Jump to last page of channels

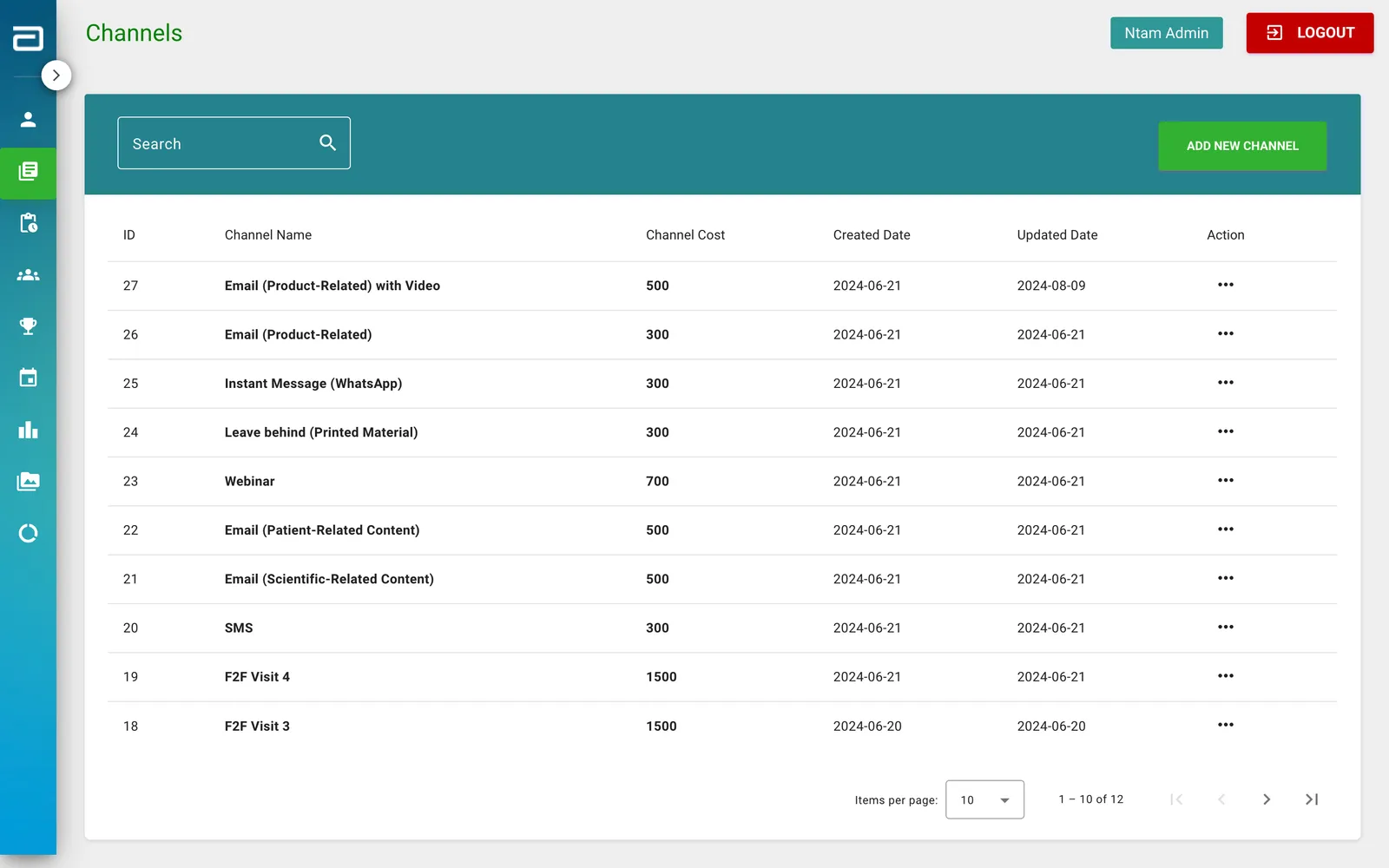point(1312,799)
